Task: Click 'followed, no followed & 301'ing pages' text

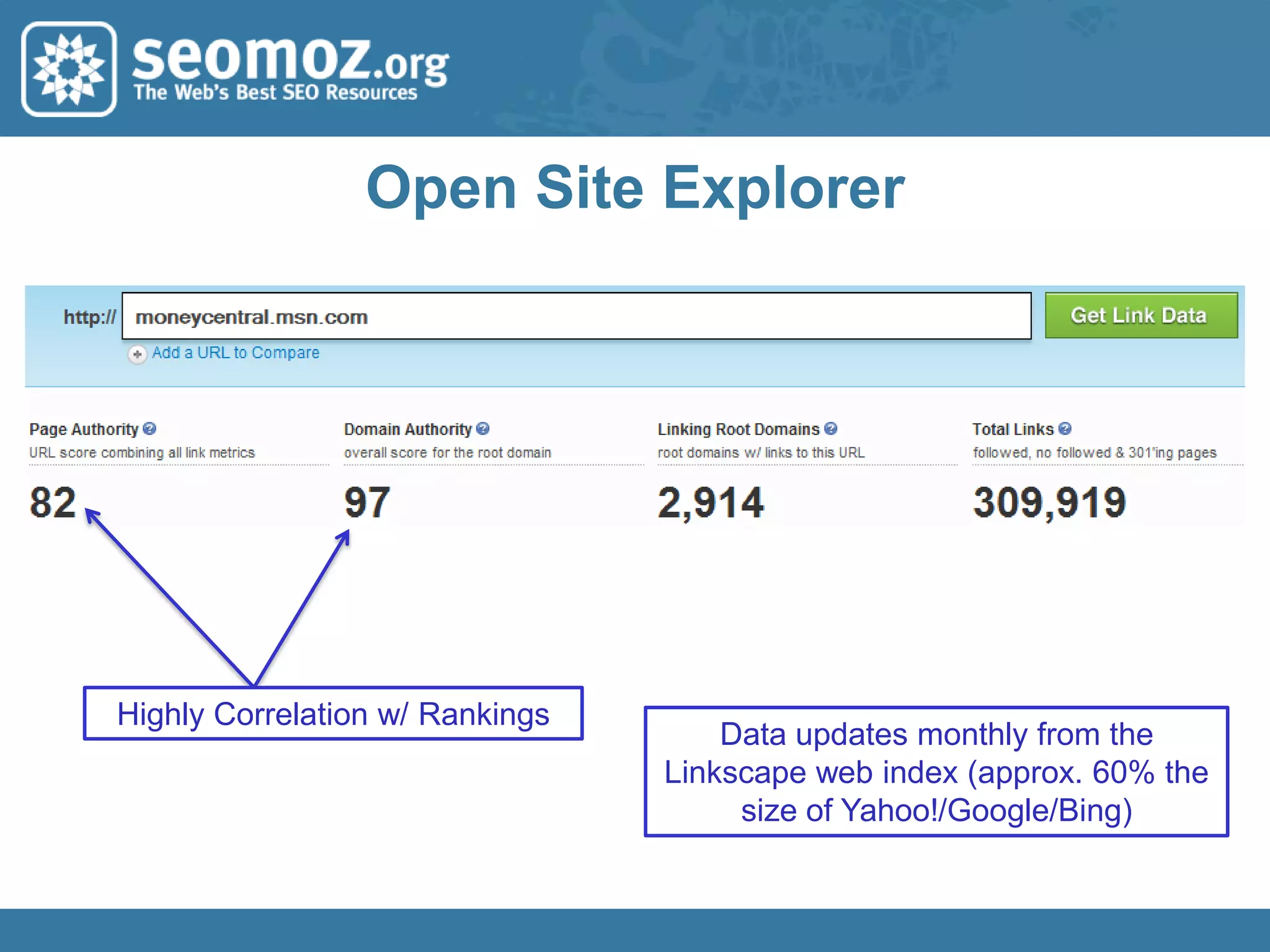Action: coord(1095,453)
